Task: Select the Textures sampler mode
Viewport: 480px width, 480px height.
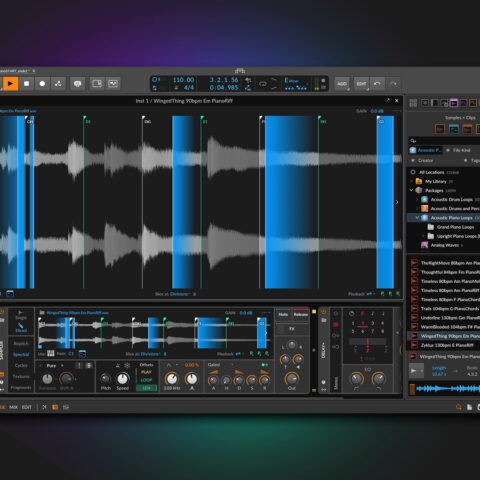Action: (x=21, y=376)
